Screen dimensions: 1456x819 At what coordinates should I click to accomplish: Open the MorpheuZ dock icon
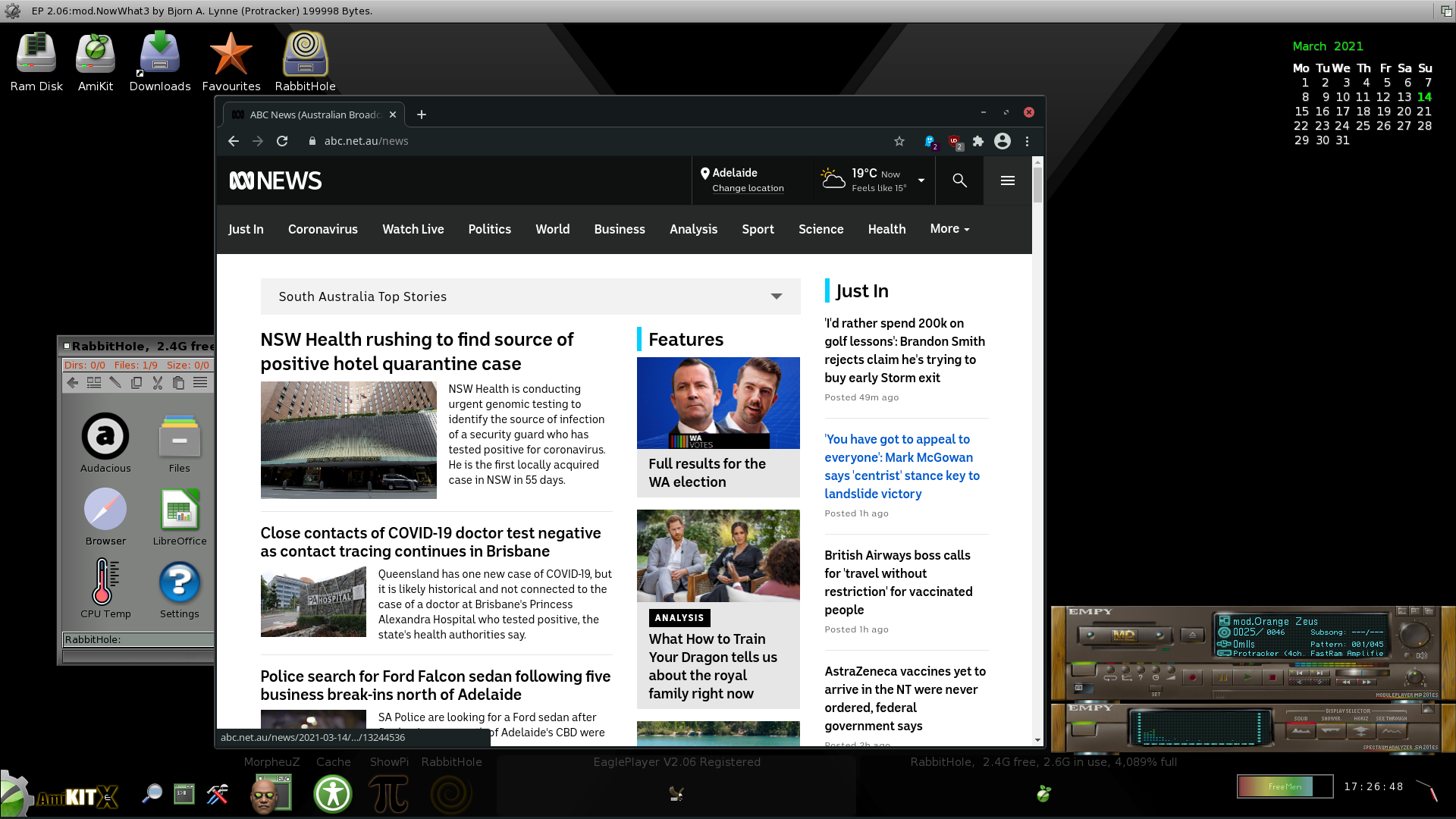coord(271,794)
